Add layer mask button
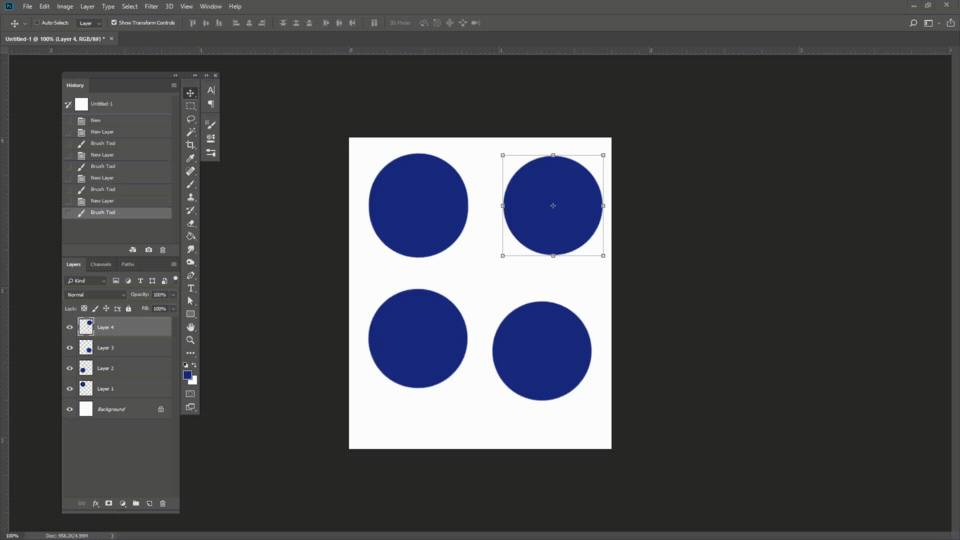 [109, 503]
